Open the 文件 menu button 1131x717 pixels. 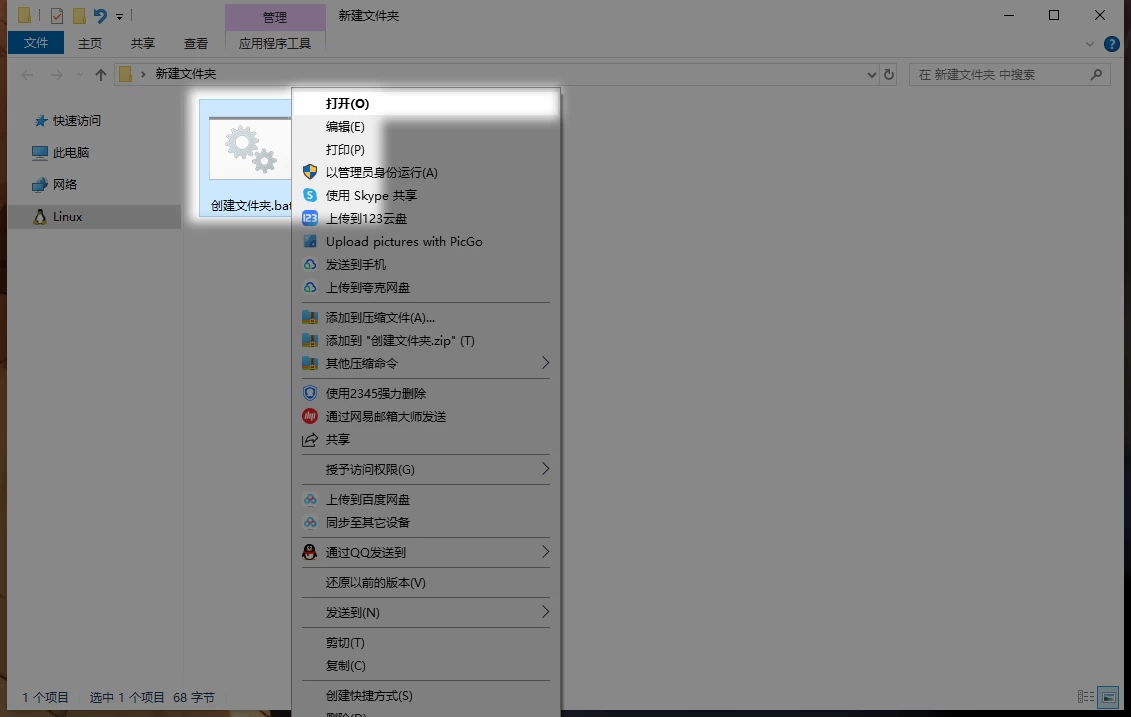[36, 43]
